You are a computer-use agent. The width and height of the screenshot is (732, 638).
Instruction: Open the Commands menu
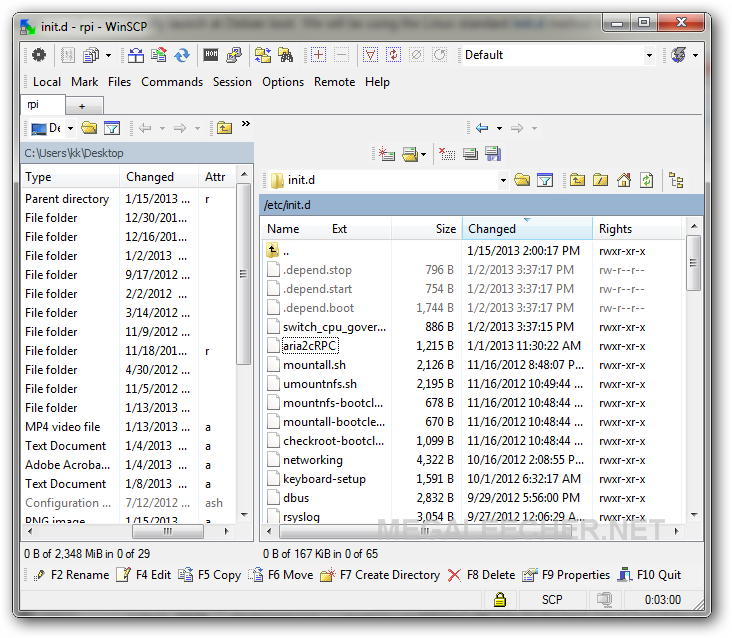(x=172, y=82)
